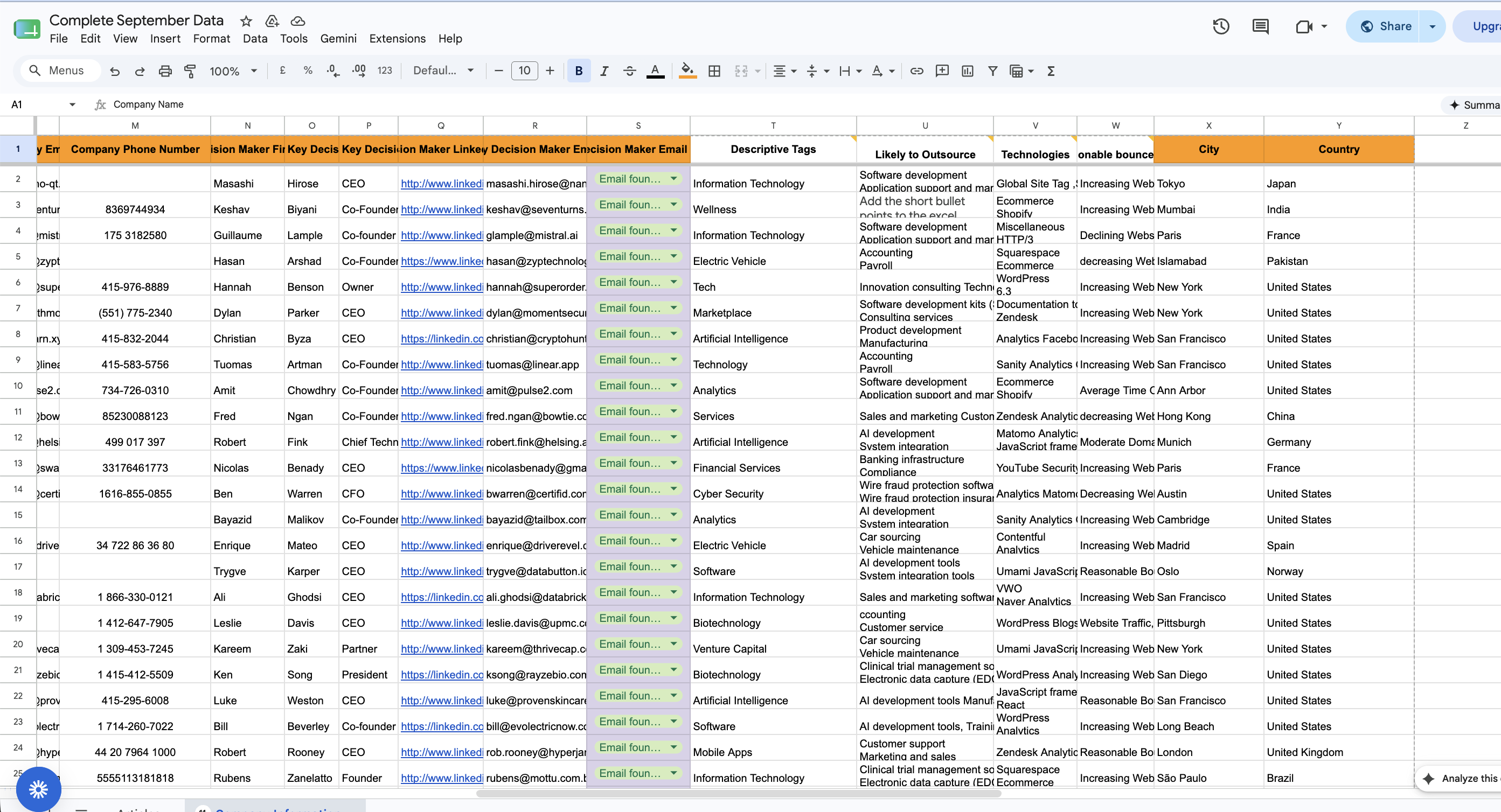Open the text rotation dropdown
The image size is (1501, 812).
coord(884,71)
